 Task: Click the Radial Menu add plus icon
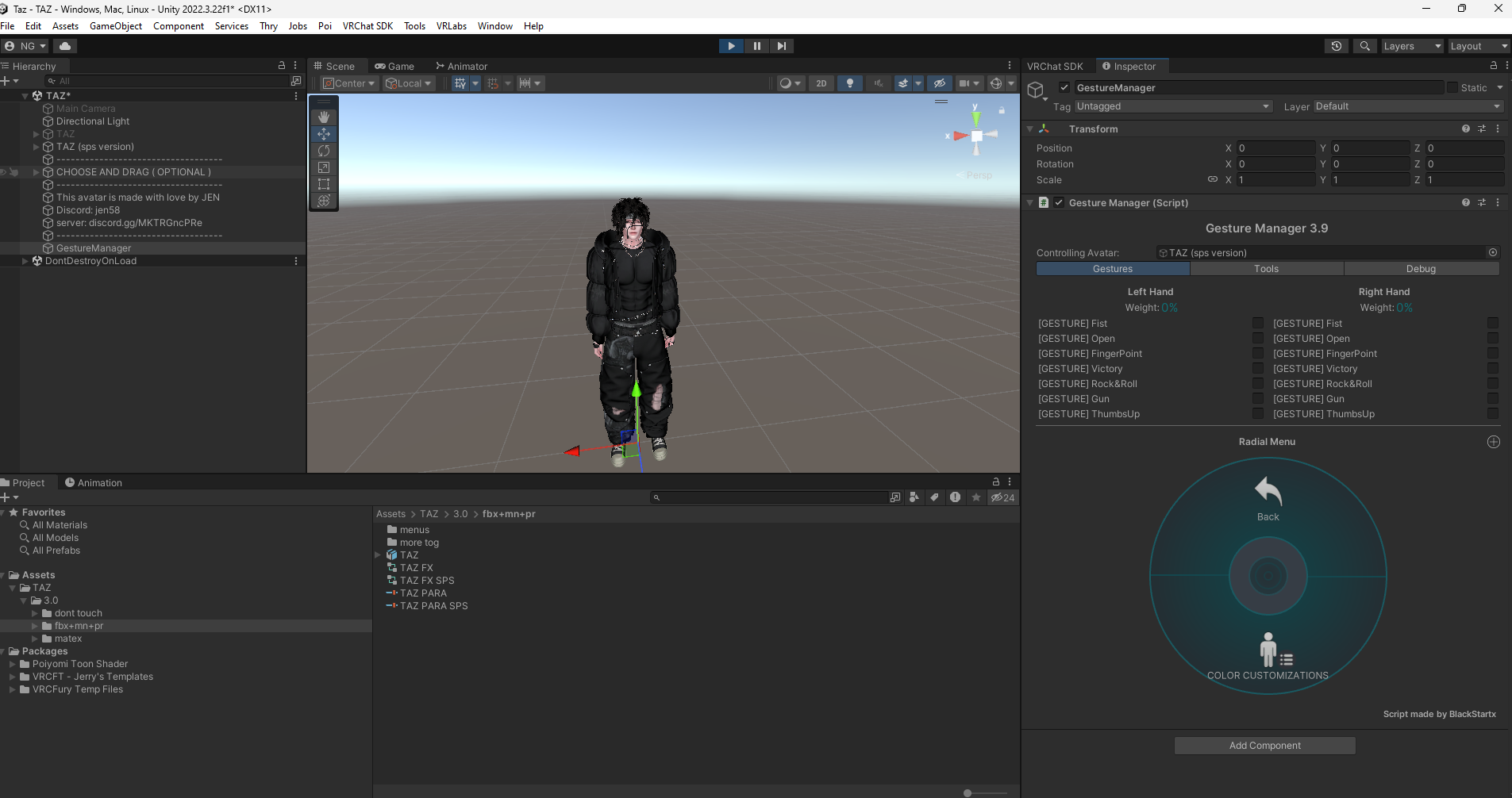1493,442
